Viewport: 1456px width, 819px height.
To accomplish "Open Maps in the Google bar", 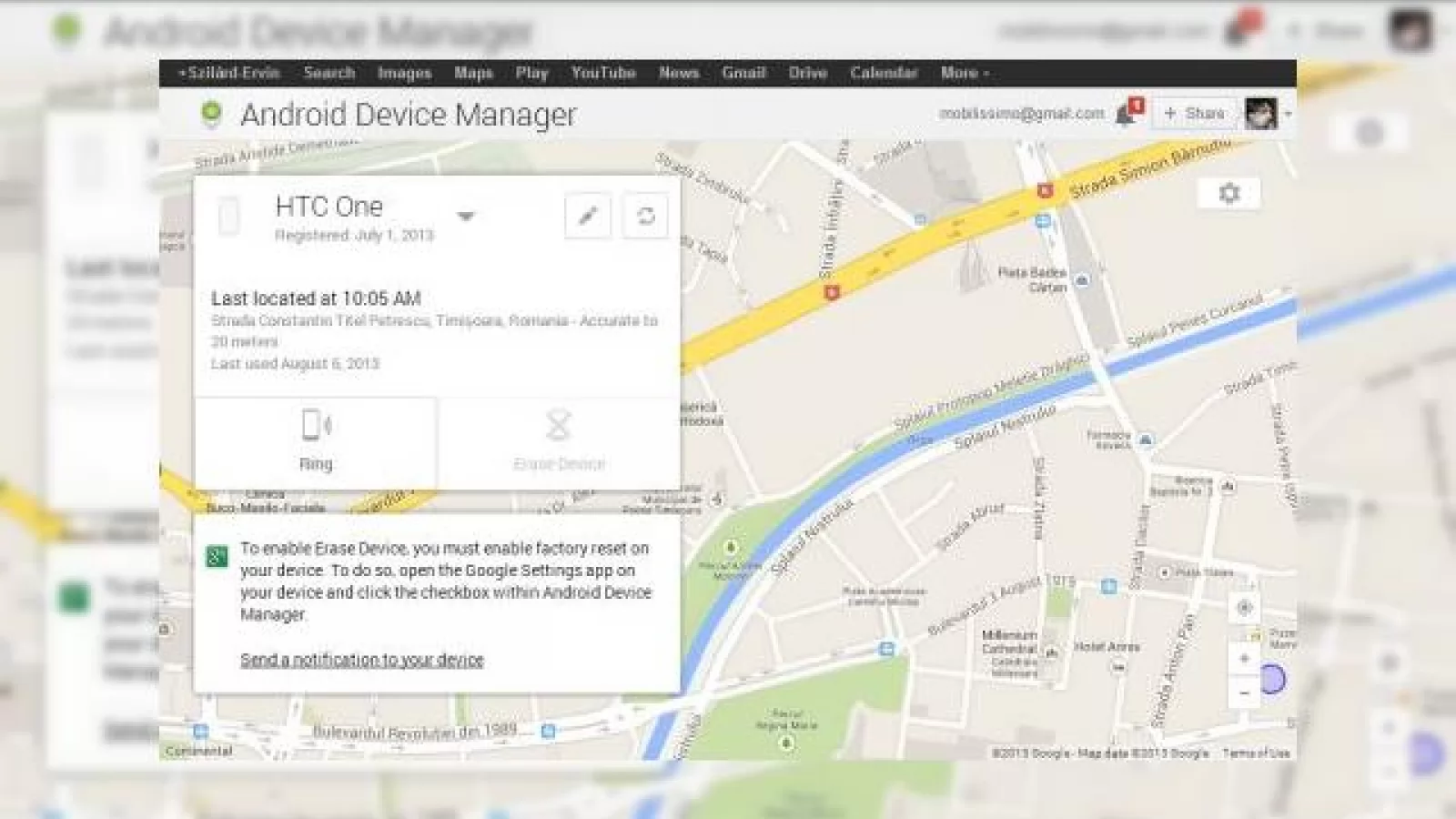I will [473, 73].
